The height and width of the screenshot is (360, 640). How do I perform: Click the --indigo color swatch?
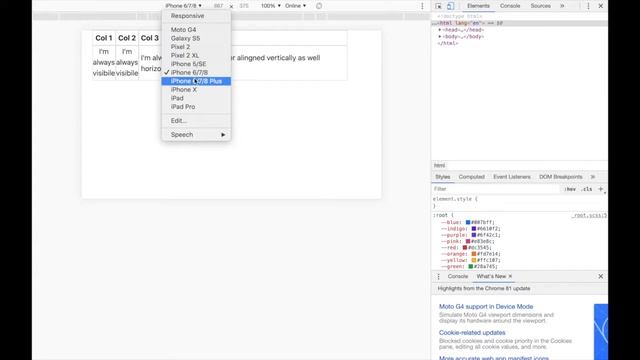pyautogui.click(x=473, y=229)
